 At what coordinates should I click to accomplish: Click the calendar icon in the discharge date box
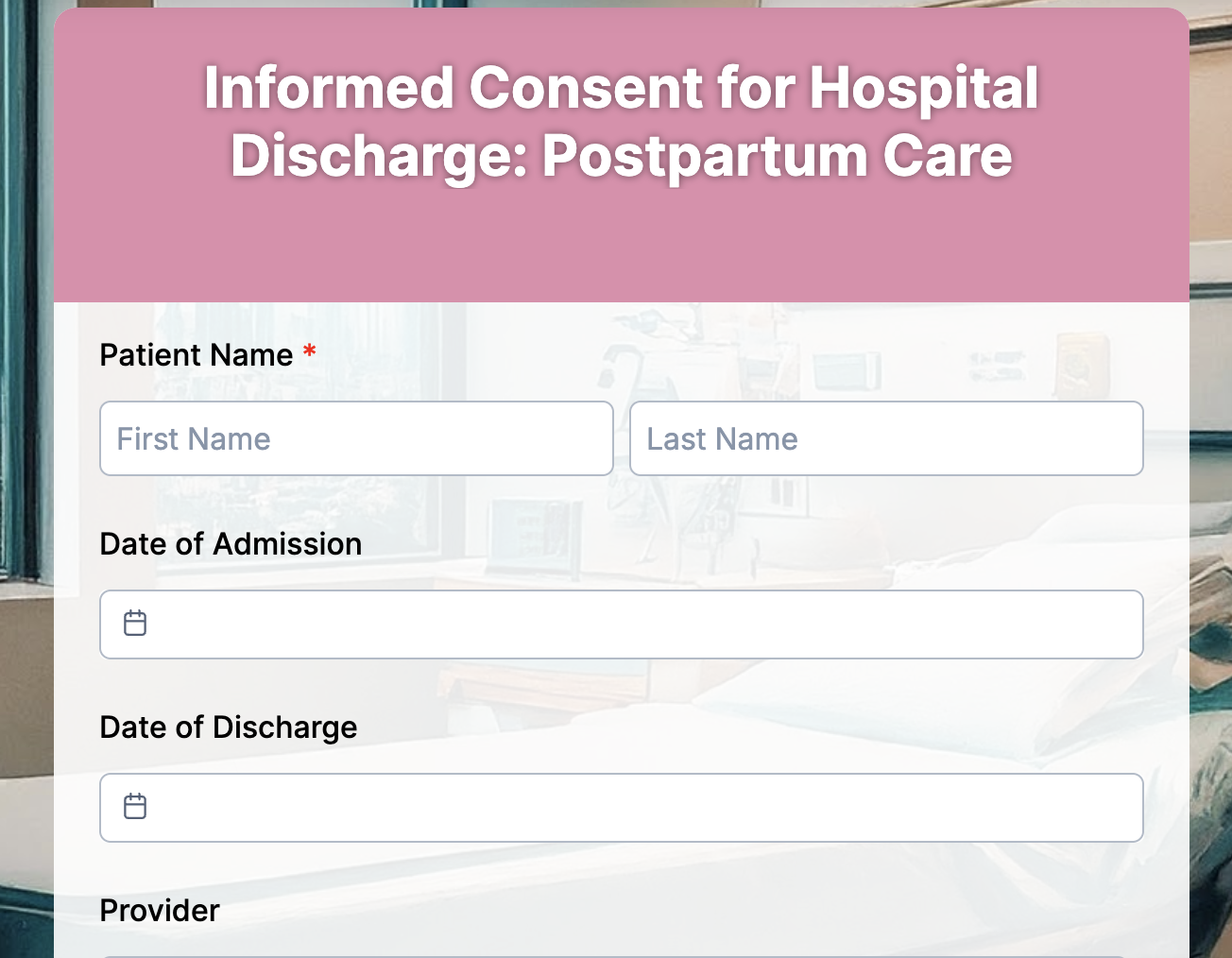pyautogui.click(x=136, y=807)
